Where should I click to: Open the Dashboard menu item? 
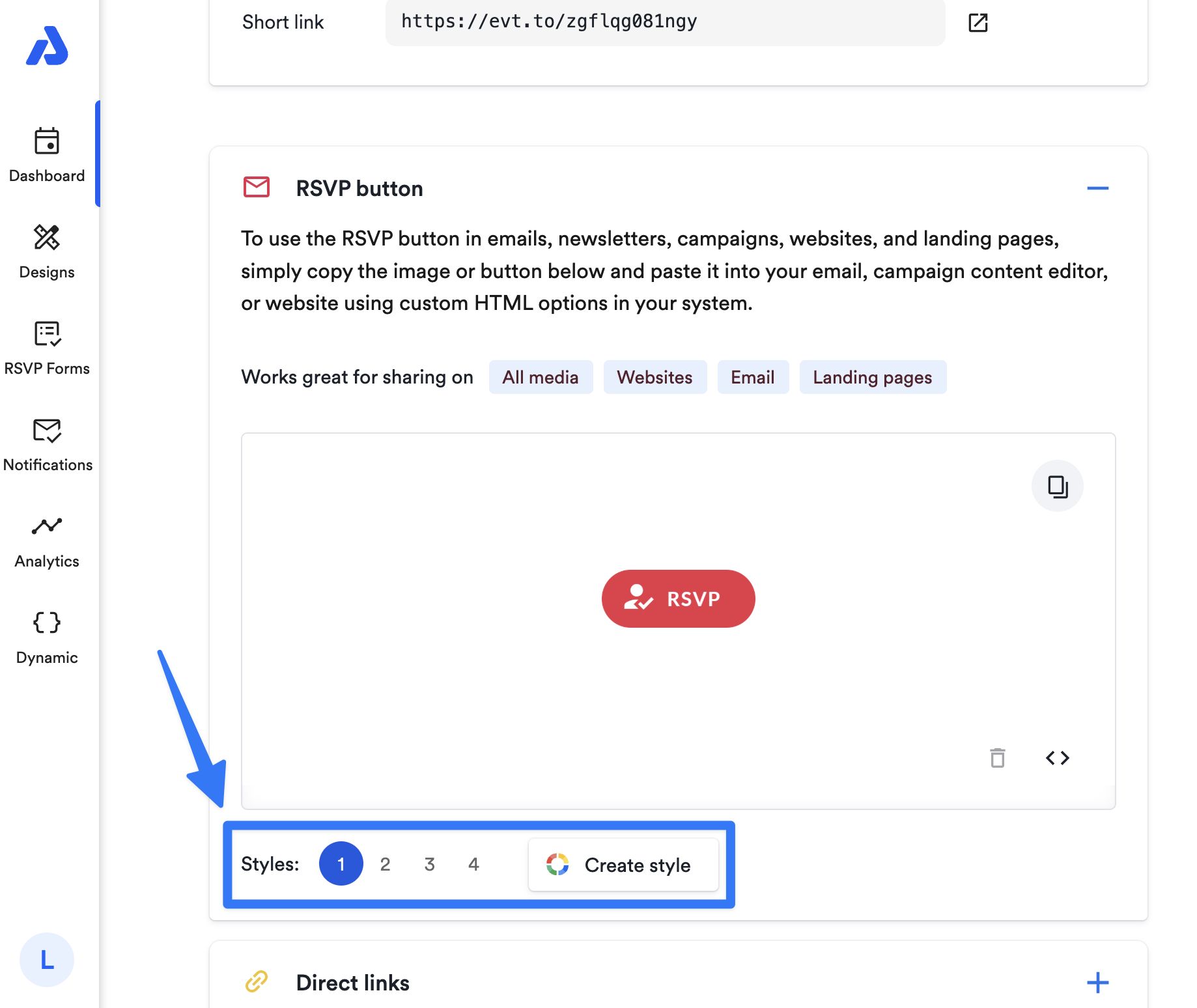point(47,156)
